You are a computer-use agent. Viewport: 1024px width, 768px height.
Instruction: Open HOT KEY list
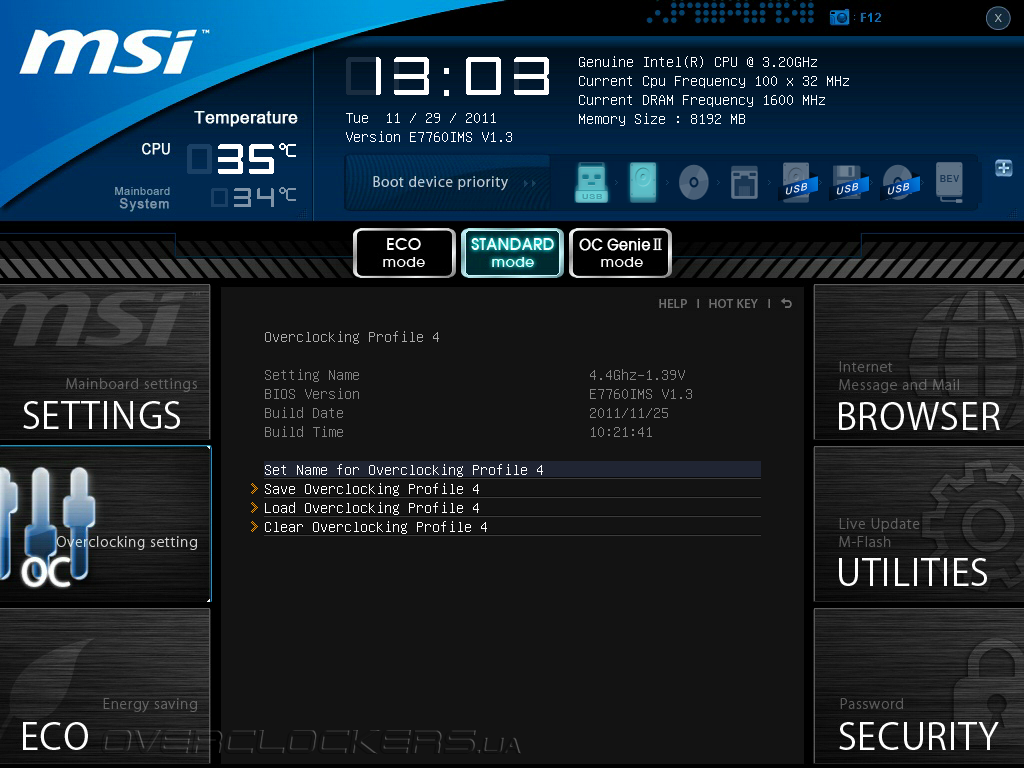click(x=733, y=304)
